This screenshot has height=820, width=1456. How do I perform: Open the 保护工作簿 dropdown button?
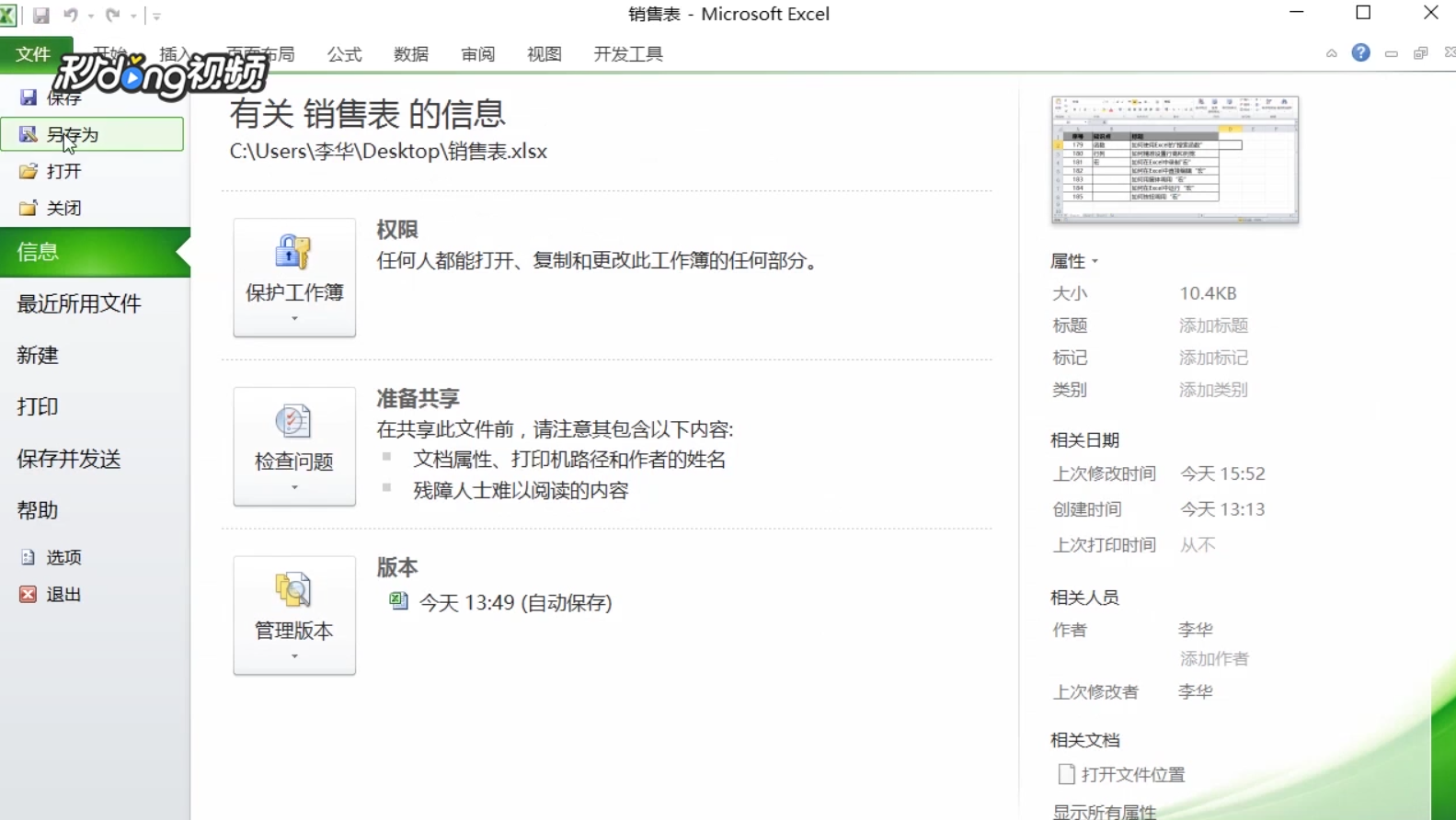(294, 278)
